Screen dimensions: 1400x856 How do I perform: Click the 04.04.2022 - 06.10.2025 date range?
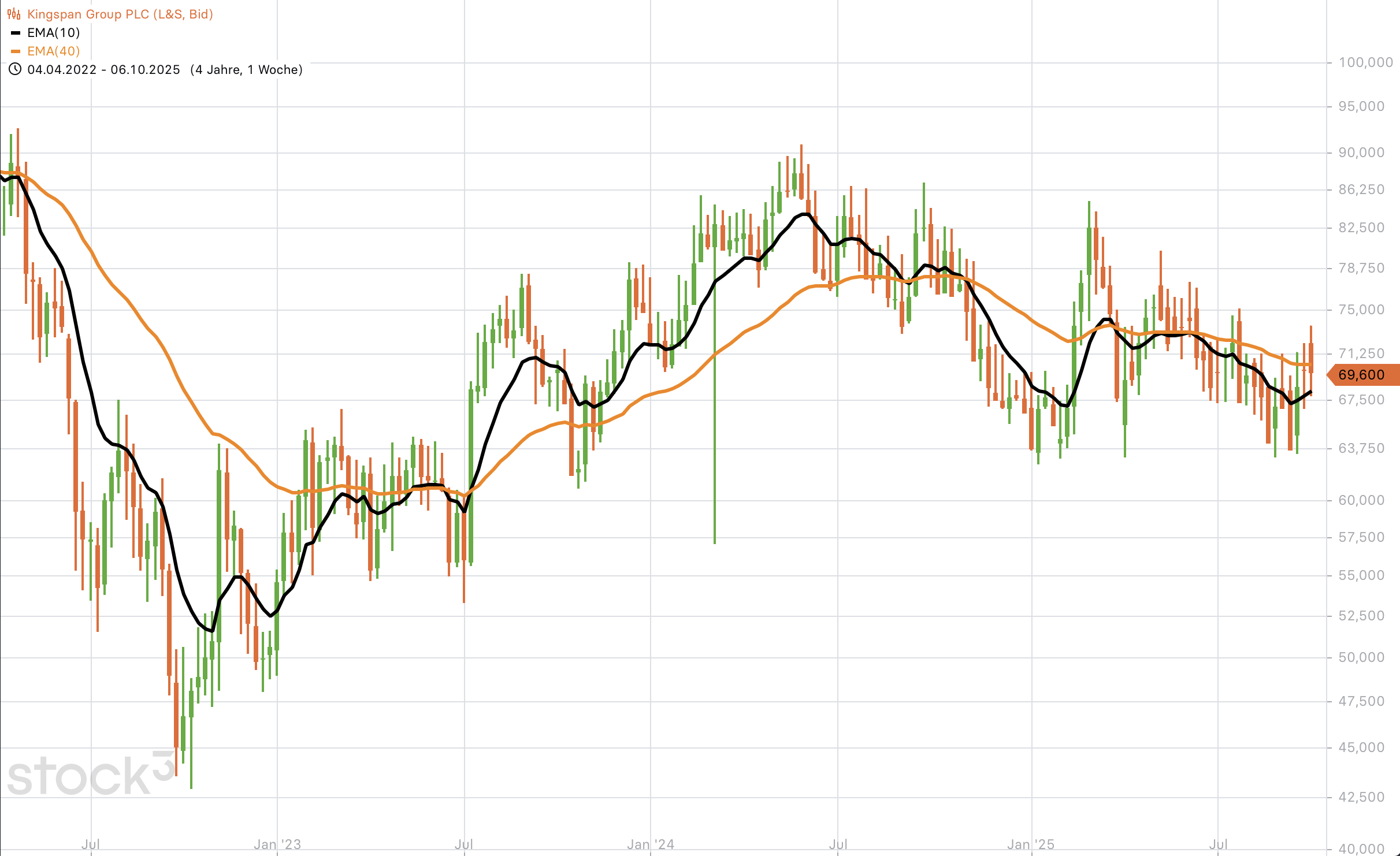(104, 70)
